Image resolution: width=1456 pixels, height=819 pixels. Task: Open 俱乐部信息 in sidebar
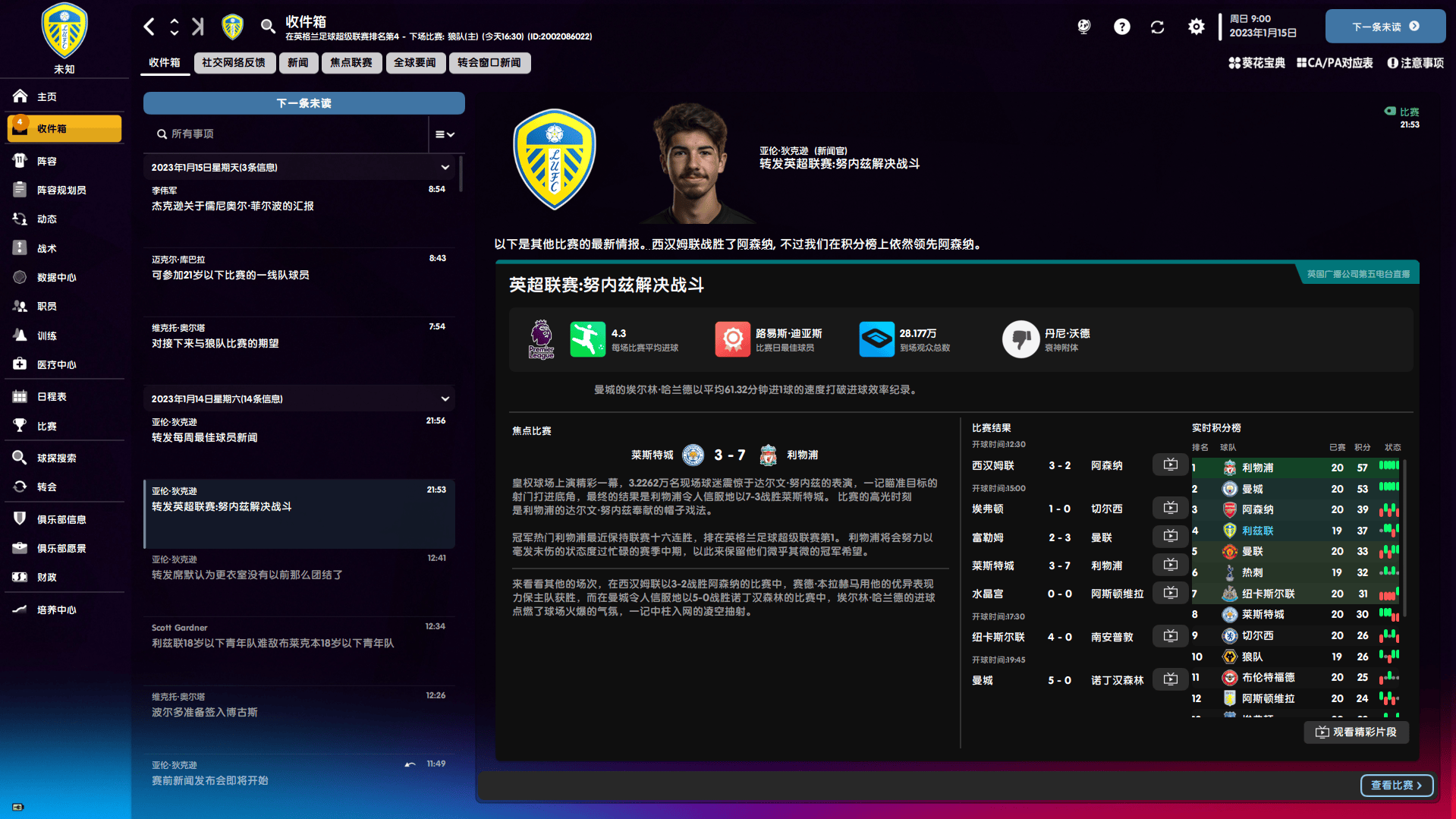click(x=64, y=519)
